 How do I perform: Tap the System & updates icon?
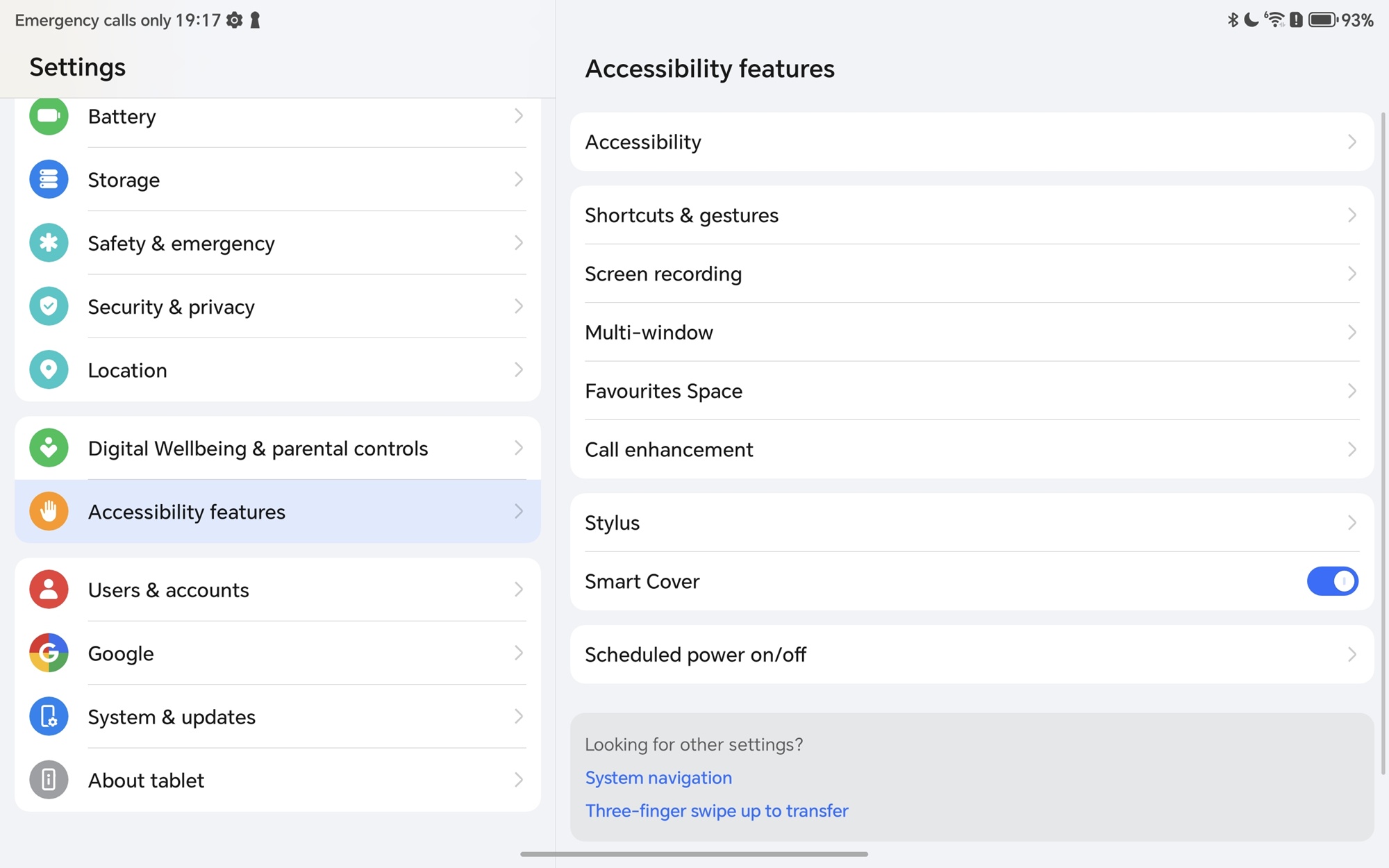point(49,716)
